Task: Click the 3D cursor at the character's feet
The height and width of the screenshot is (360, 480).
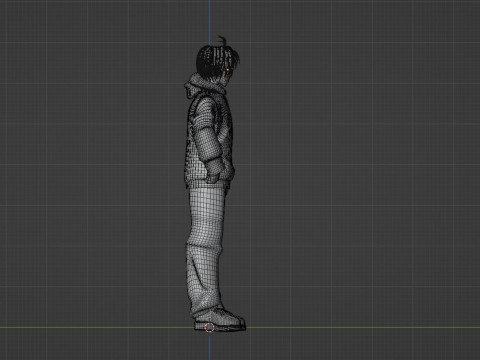Action: (x=209, y=328)
